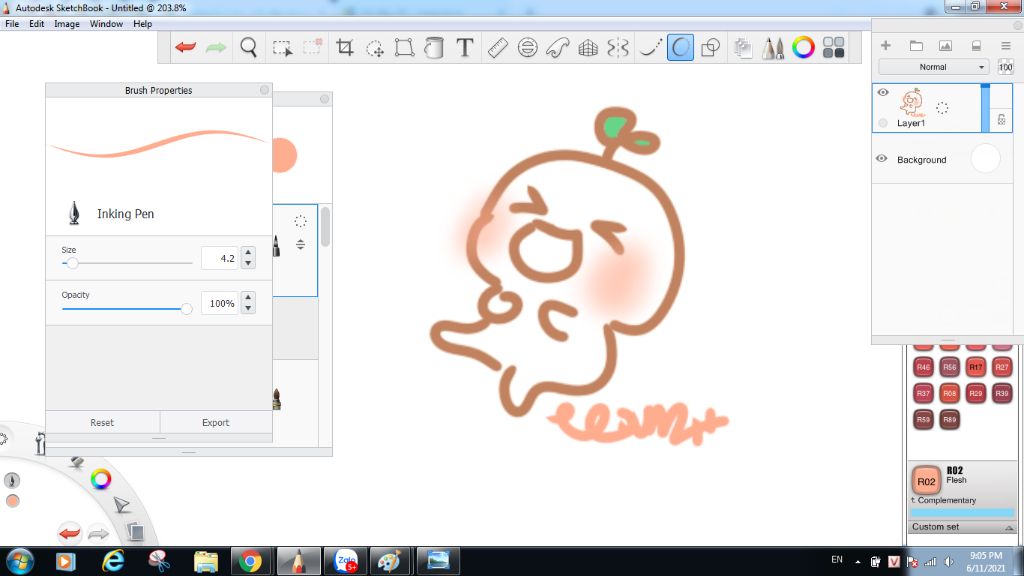Open the layer editor hamburger menu
Image resolution: width=1024 pixels, height=576 pixels.
point(1006,45)
